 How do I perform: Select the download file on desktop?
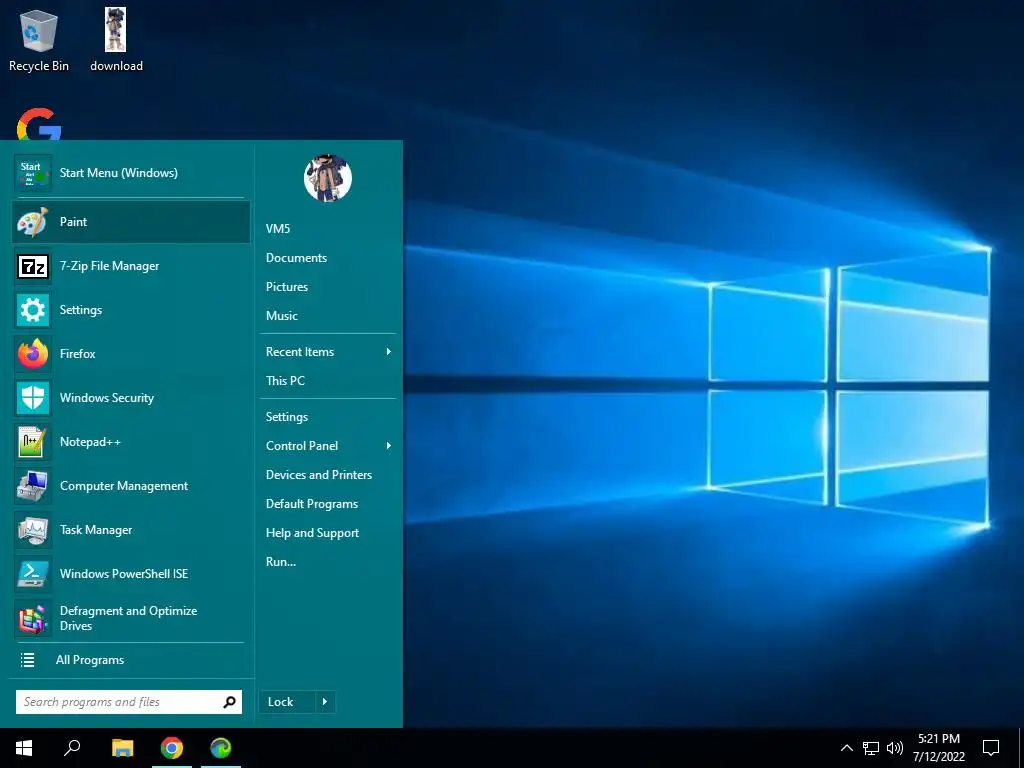tap(116, 40)
